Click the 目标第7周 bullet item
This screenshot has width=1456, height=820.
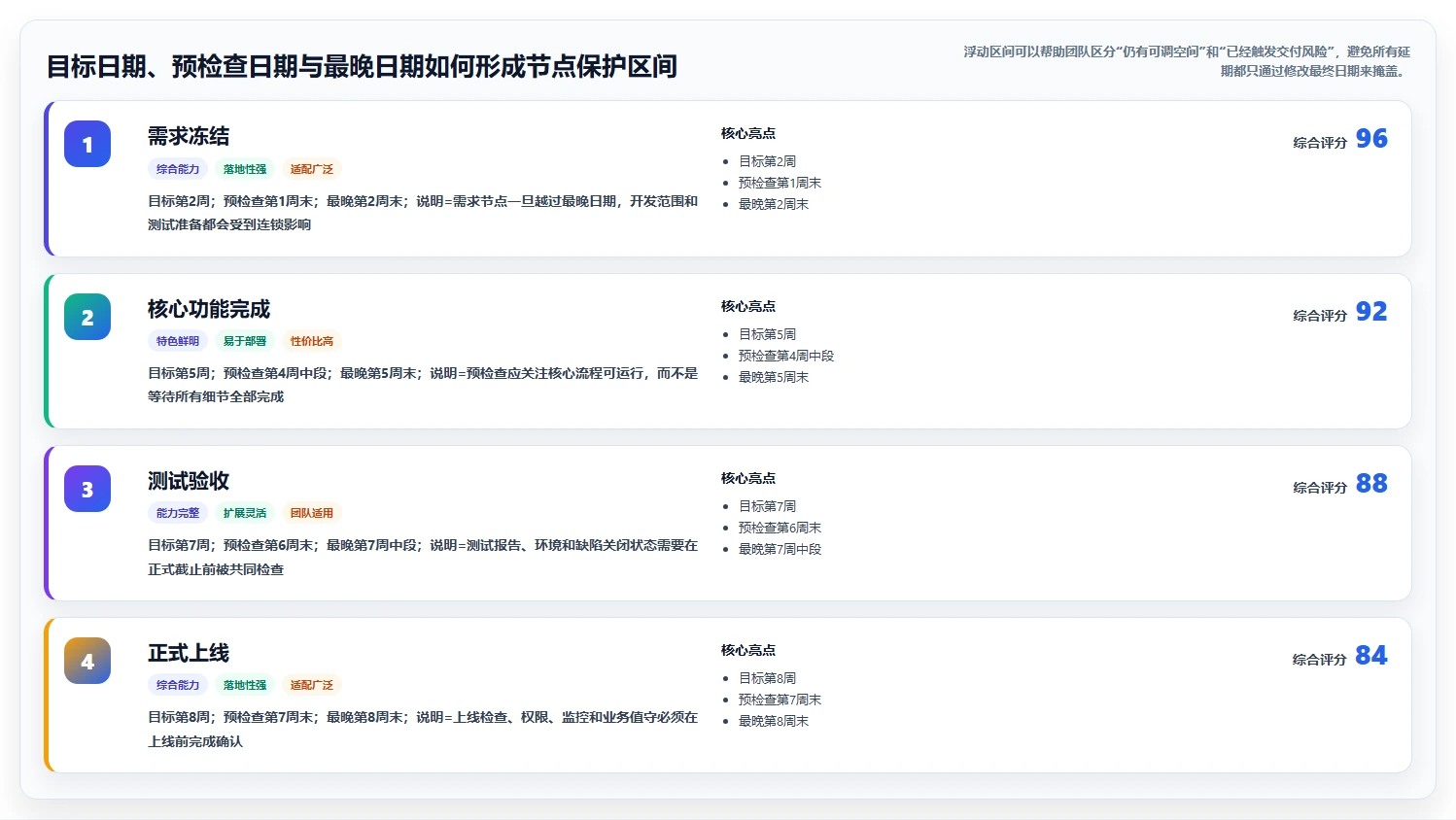pyautogui.click(x=767, y=506)
